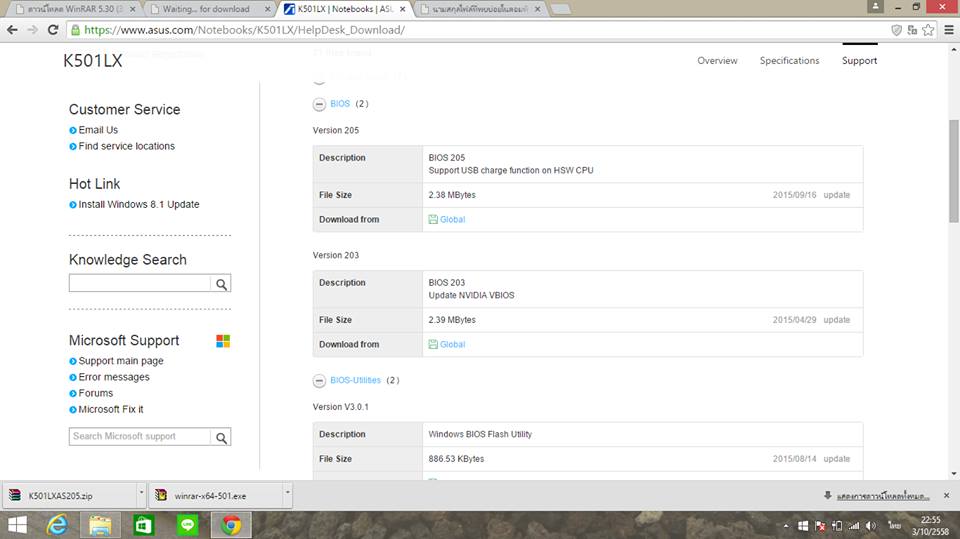The width and height of the screenshot is (960, 539).
Task: Click the browser forward arrow
Action: (32, 29)
